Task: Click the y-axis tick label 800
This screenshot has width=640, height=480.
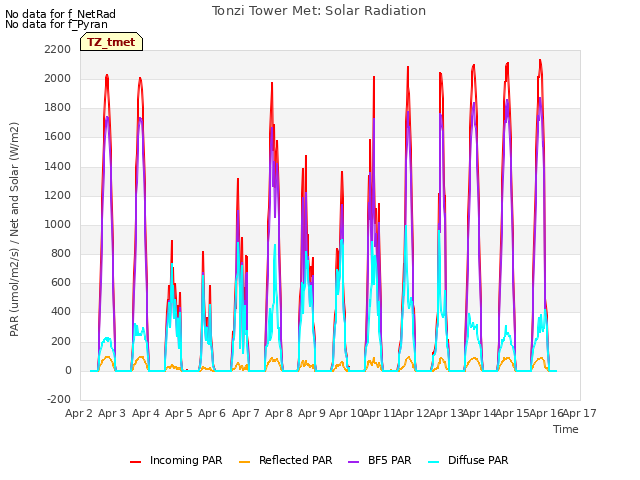Action: click(x=61, y=253)
